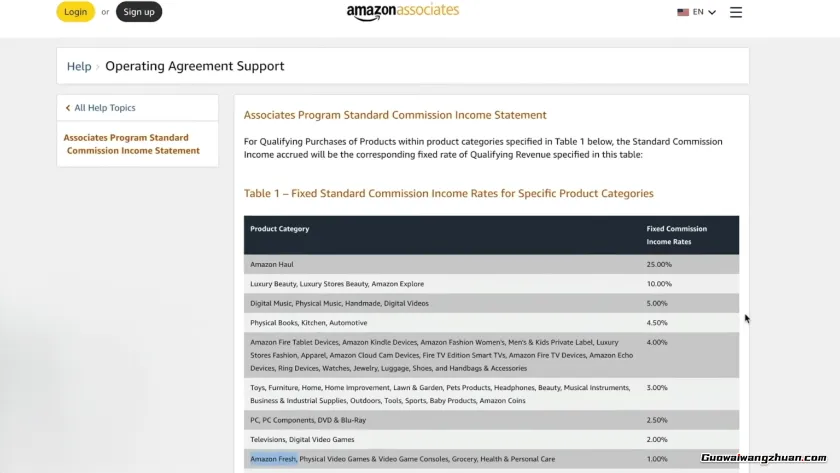
Task: Click the US flag language icon
Action: [x=683, y=12]
